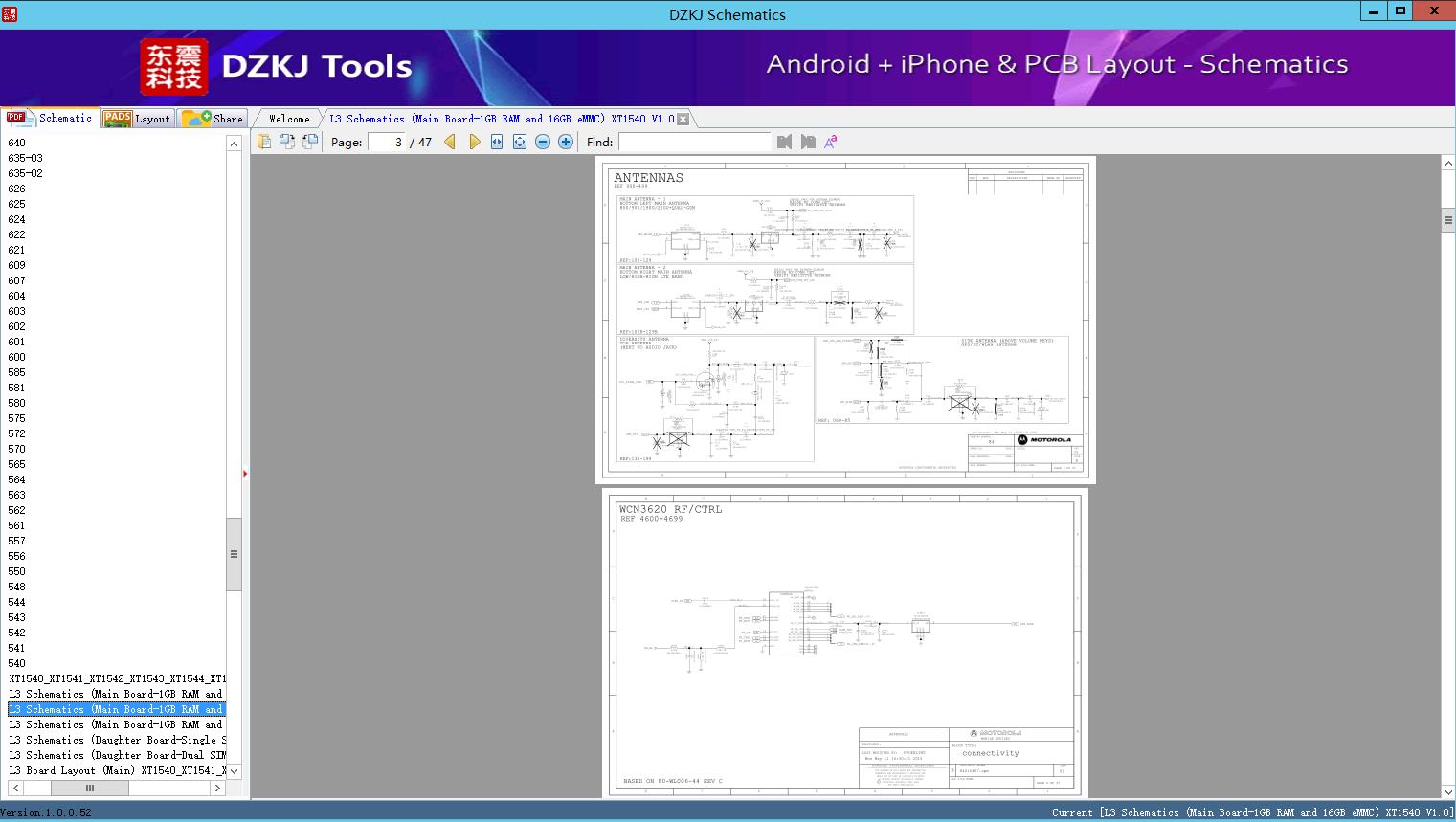
Task: Open the Welcome tab
Action: 289,119
